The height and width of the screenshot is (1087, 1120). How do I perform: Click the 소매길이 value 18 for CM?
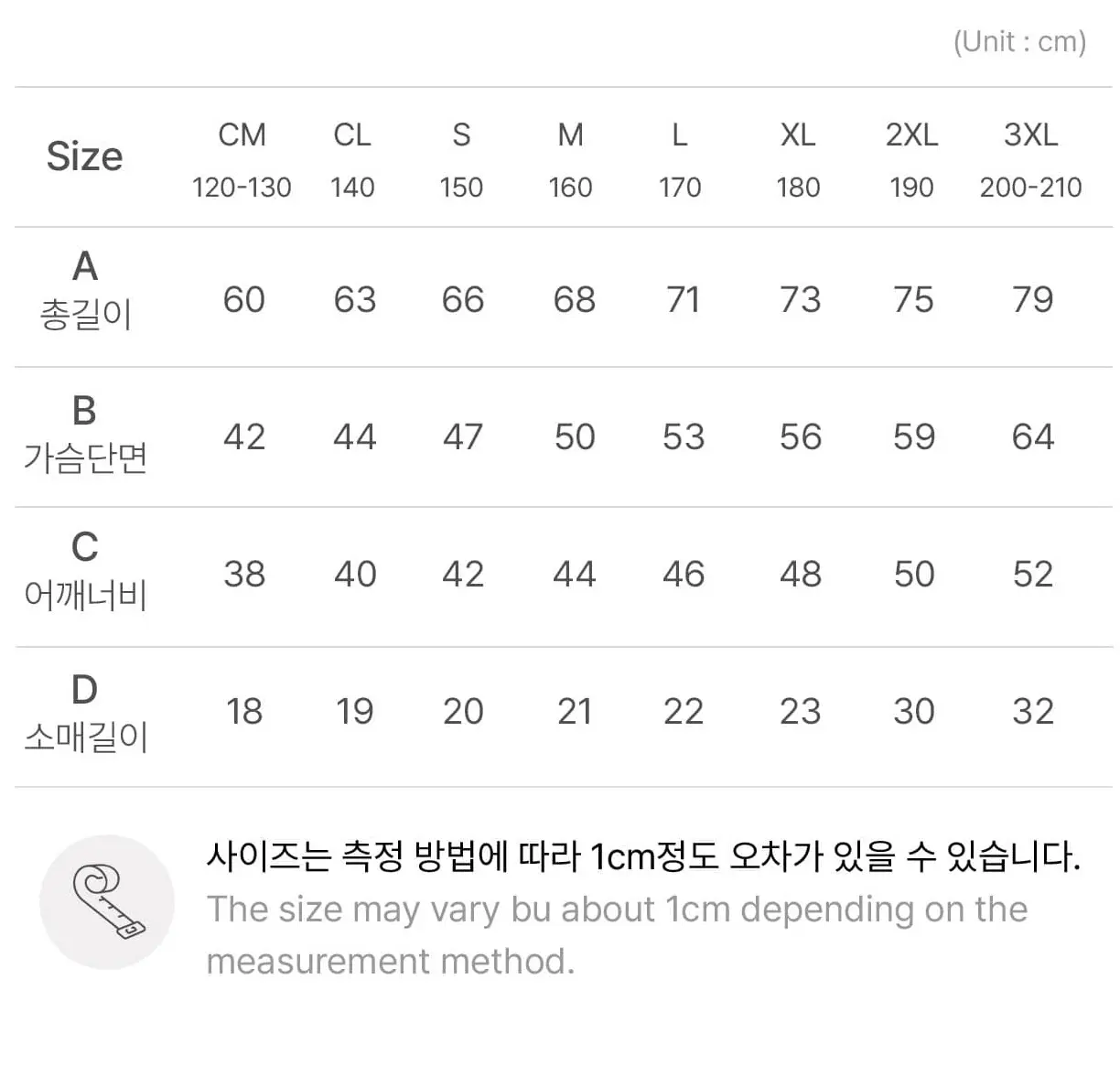point(244,712)
